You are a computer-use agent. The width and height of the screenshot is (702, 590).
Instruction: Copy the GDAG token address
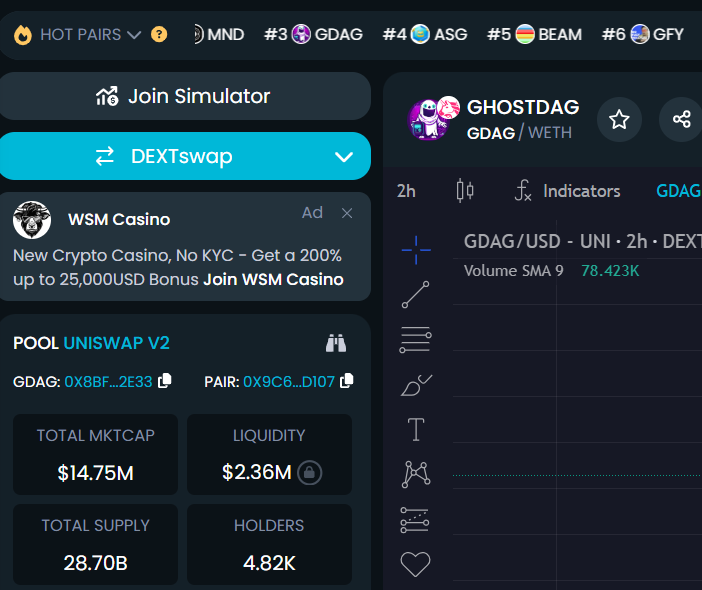pyautogui.click(x=165, y=381)
